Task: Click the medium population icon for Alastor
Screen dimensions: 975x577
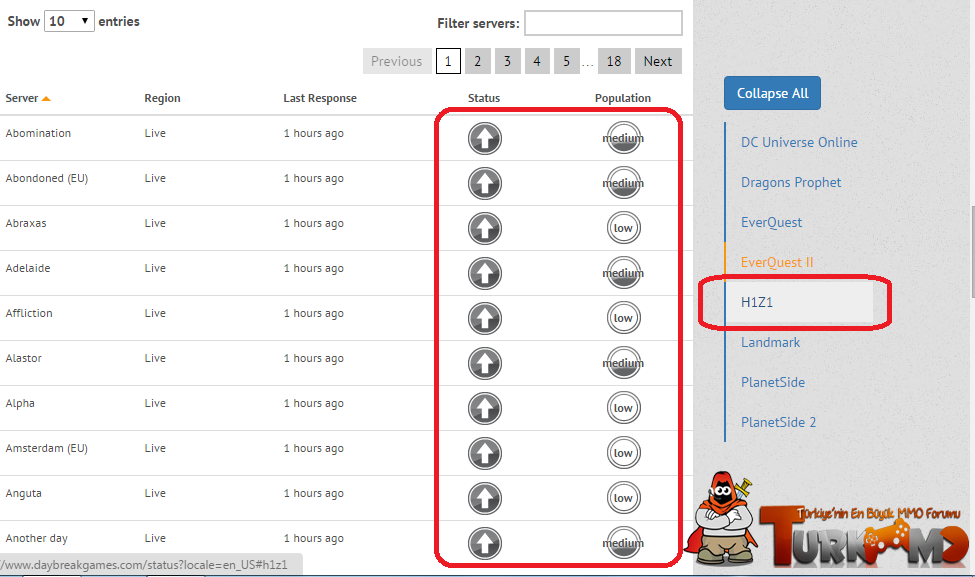Action: coord(623,363)
